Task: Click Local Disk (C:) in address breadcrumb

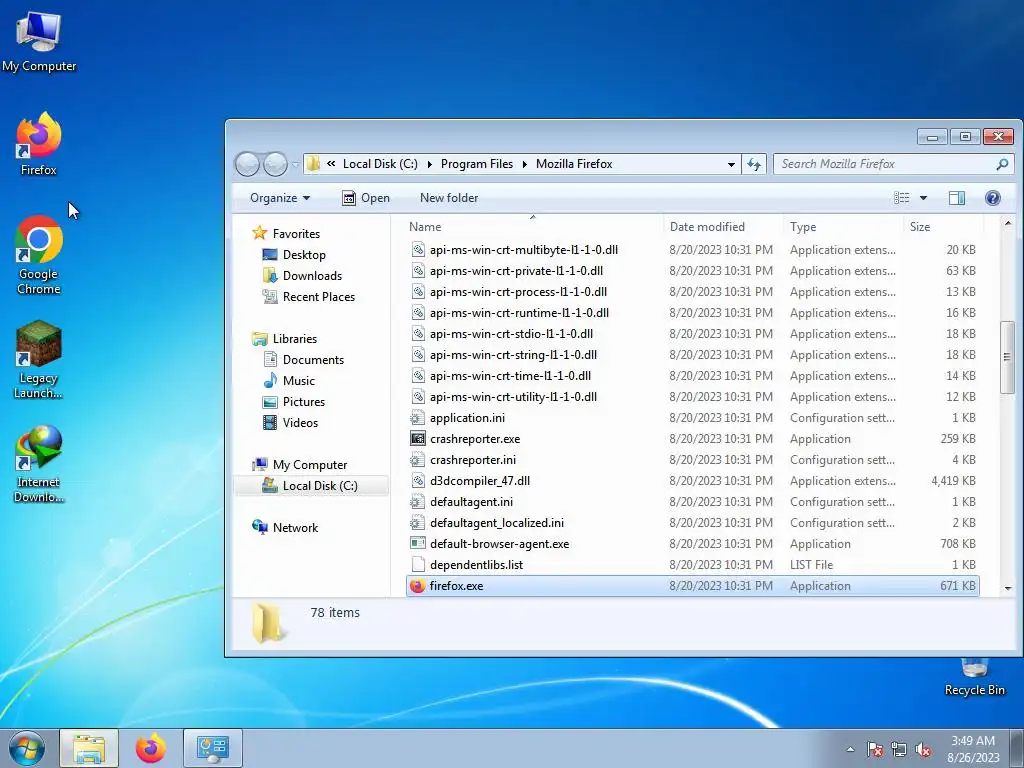Action: pyautogui.click(x=380, y=164)
